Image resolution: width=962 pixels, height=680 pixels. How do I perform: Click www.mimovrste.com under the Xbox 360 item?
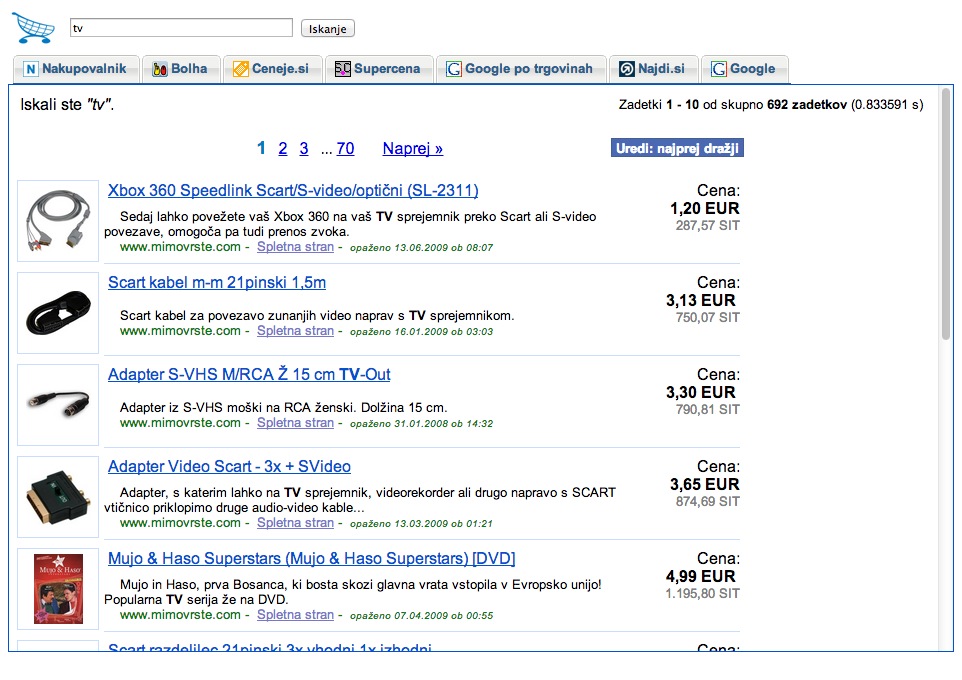[x=180, y=247]
